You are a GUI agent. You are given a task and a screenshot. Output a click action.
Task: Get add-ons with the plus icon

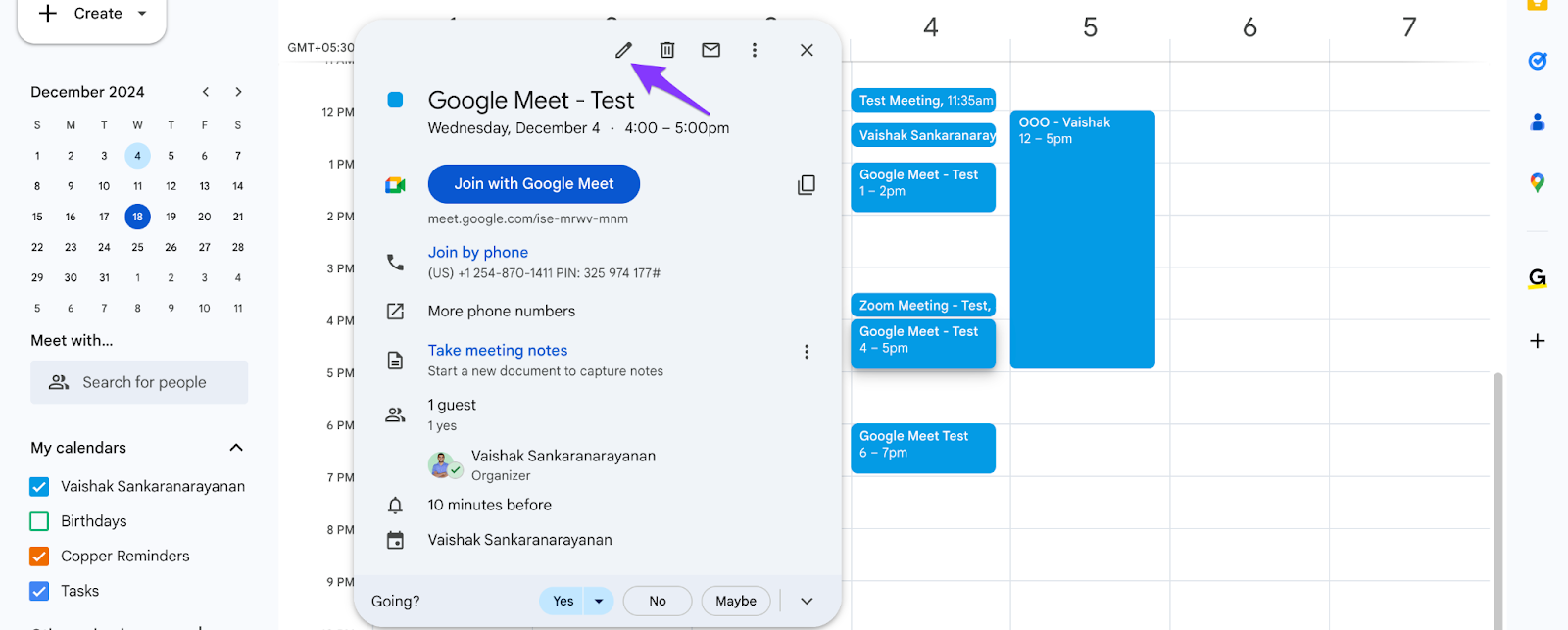pos(1538,341)
